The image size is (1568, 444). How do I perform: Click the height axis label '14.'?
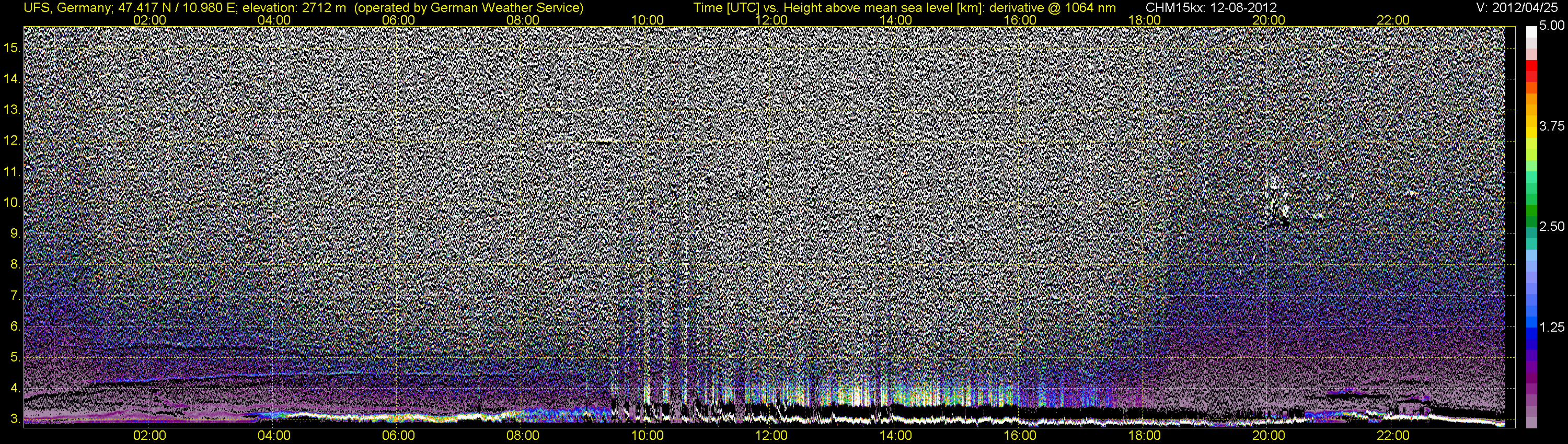click(13, 78)
